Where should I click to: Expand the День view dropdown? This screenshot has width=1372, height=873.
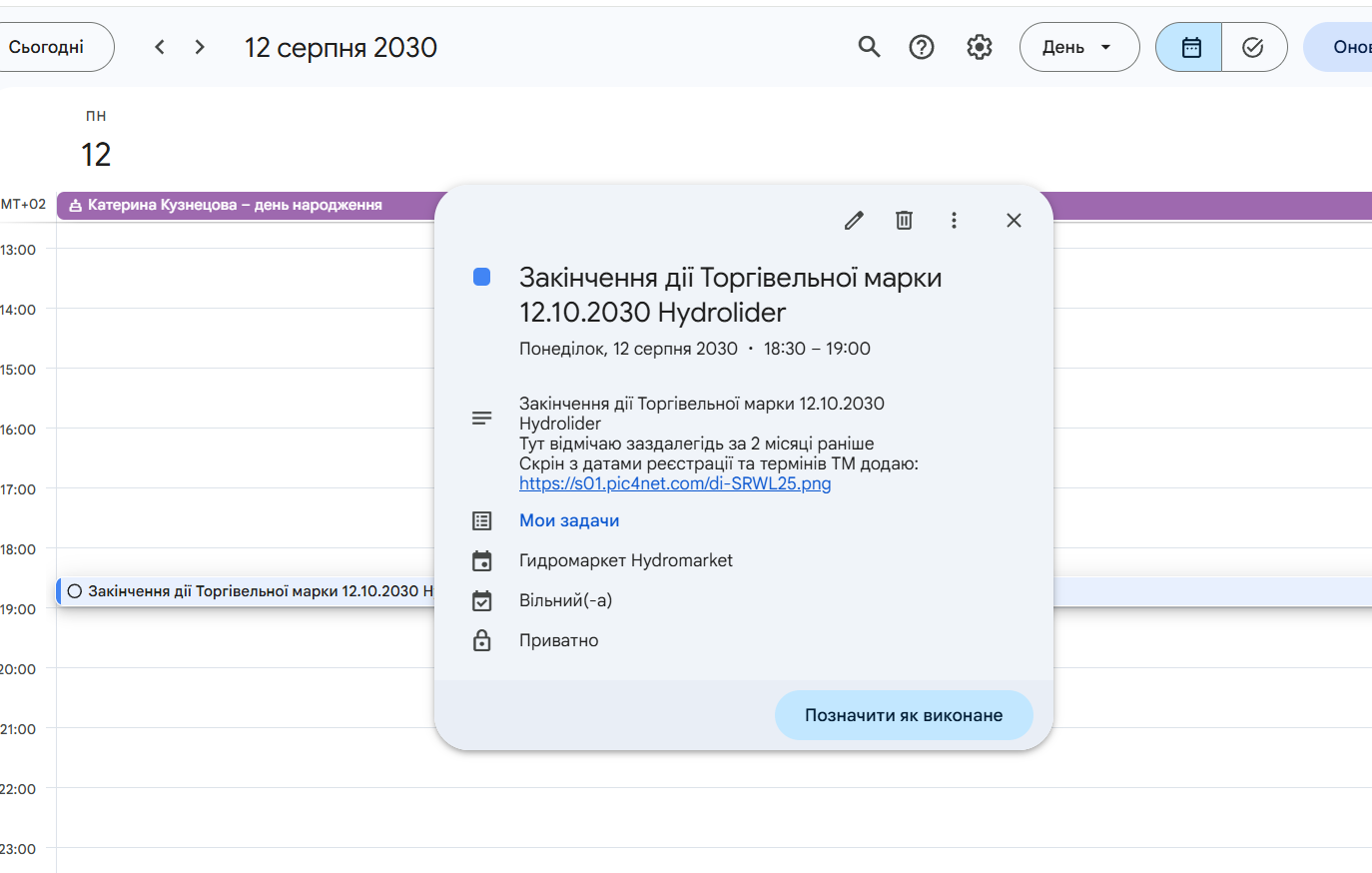pos(1078,47)
